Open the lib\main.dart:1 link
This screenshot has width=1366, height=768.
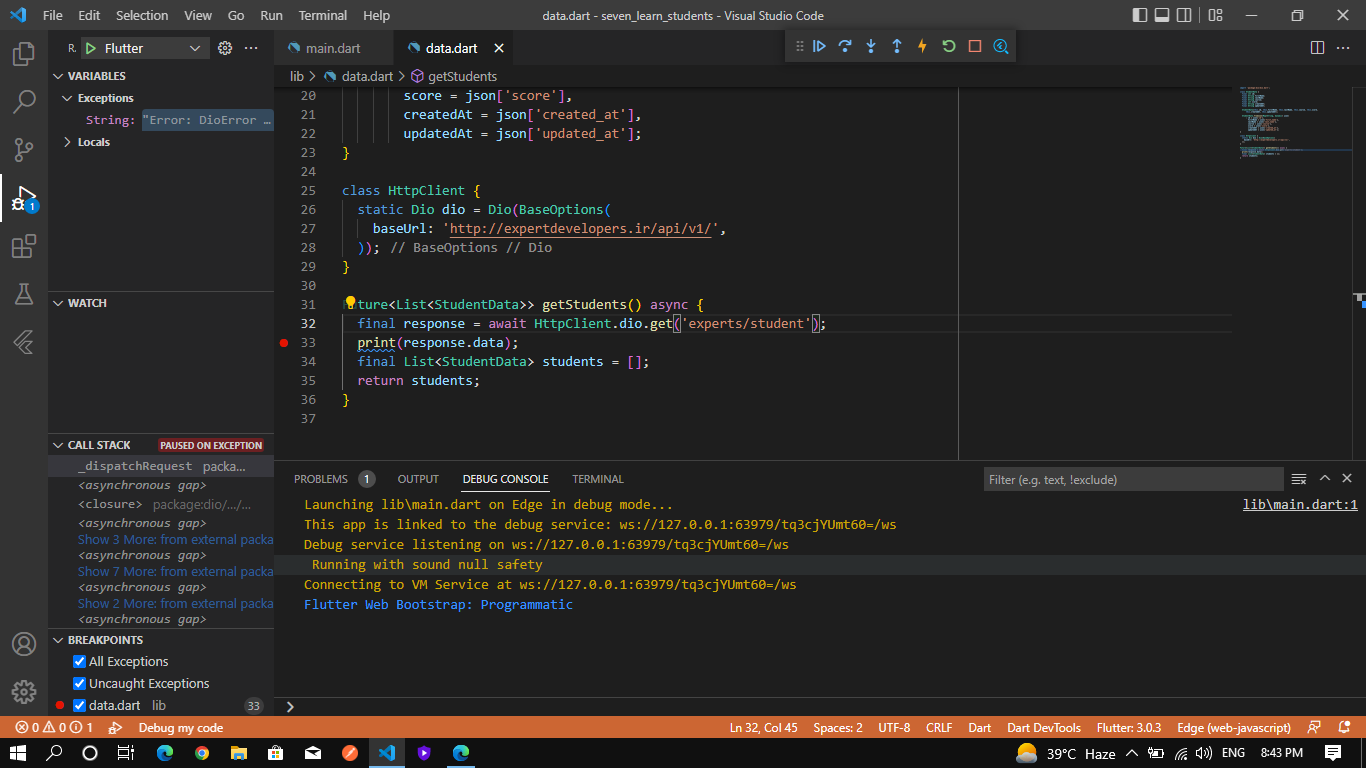click(1300, 505)
